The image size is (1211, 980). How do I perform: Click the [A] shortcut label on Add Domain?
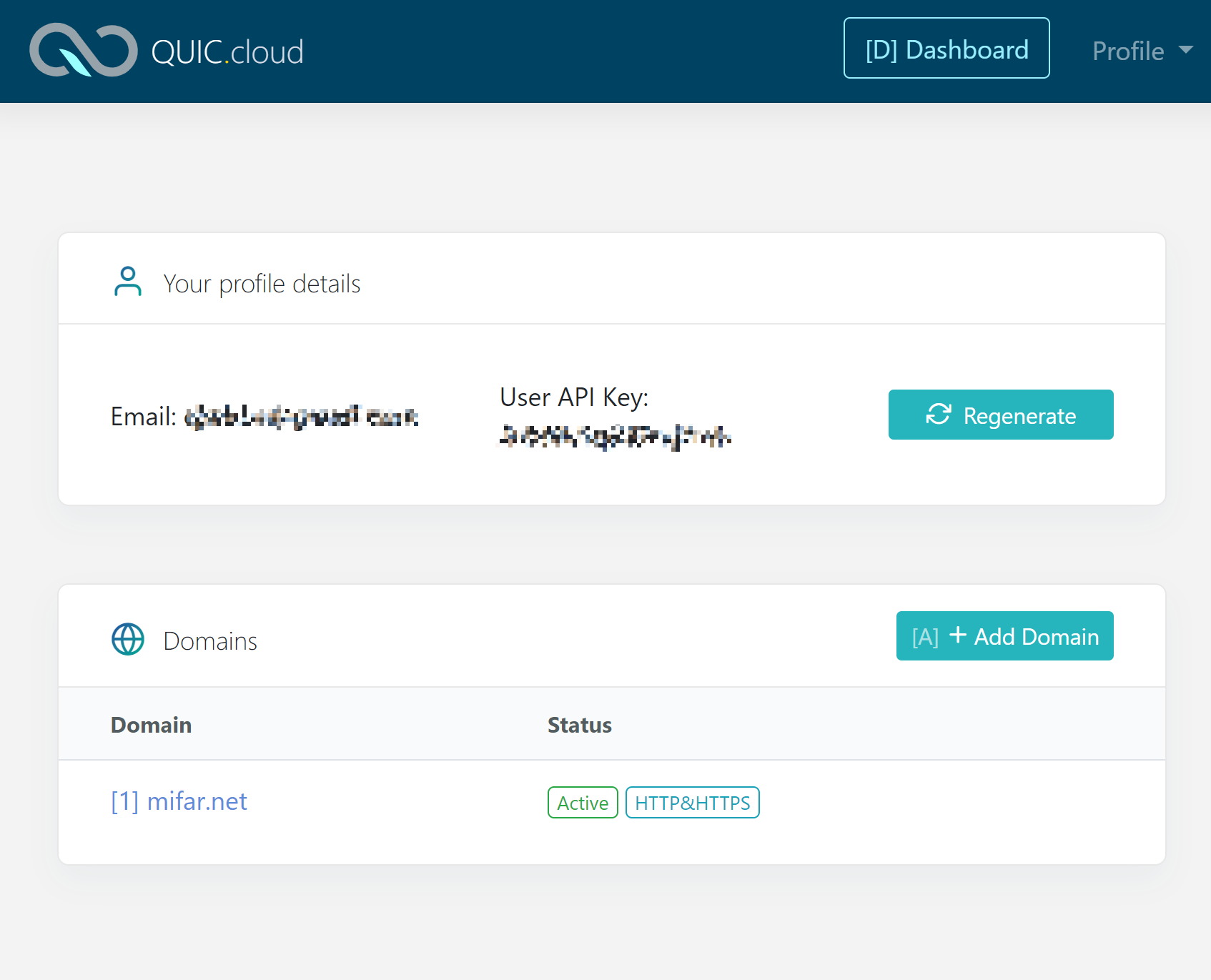click(x=925, y=637)
